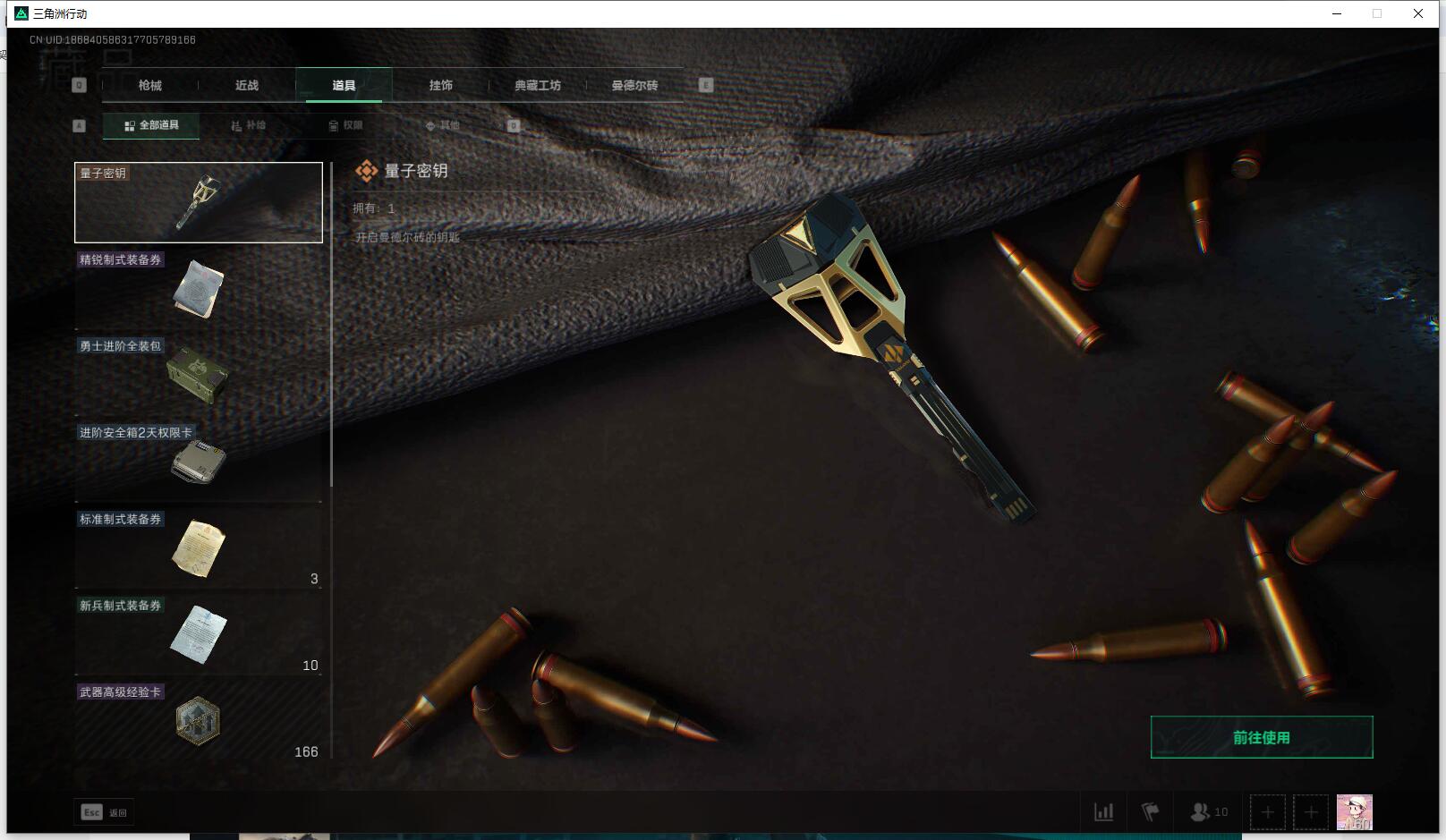Select the 武器高级经验卡 item

tap(199, 721)
